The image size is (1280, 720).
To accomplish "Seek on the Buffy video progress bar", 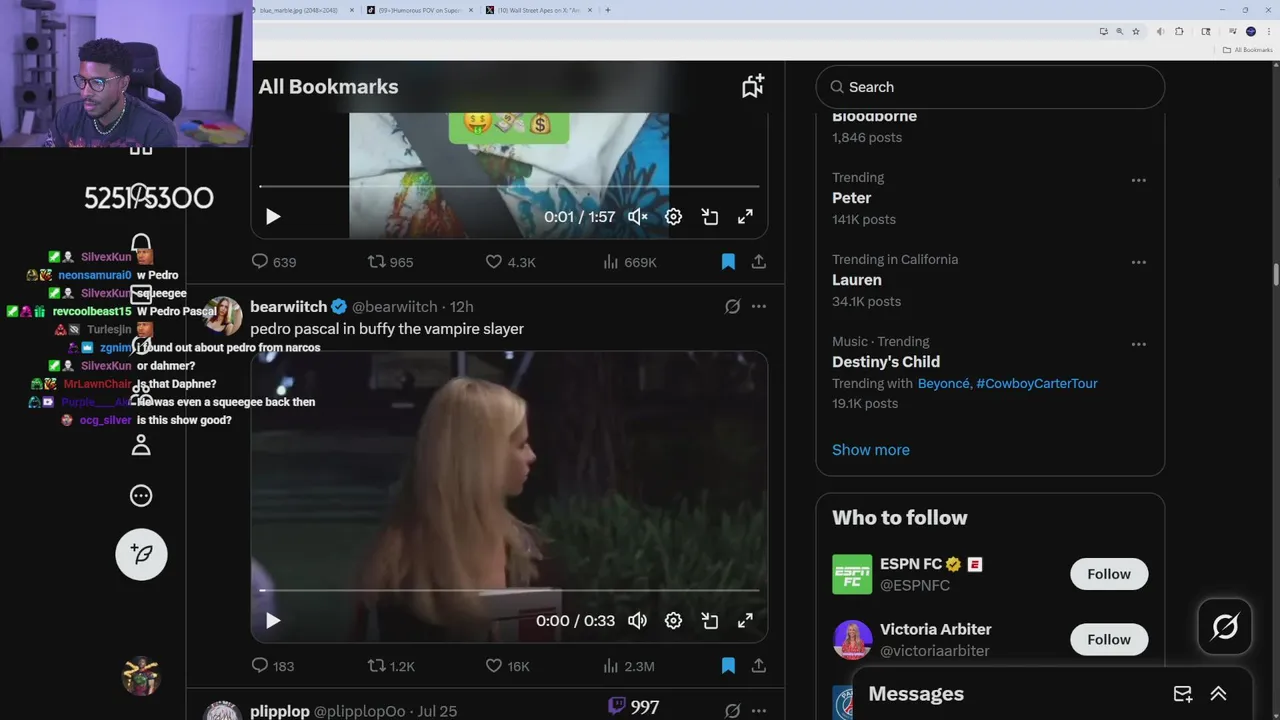I will [509, 590].
